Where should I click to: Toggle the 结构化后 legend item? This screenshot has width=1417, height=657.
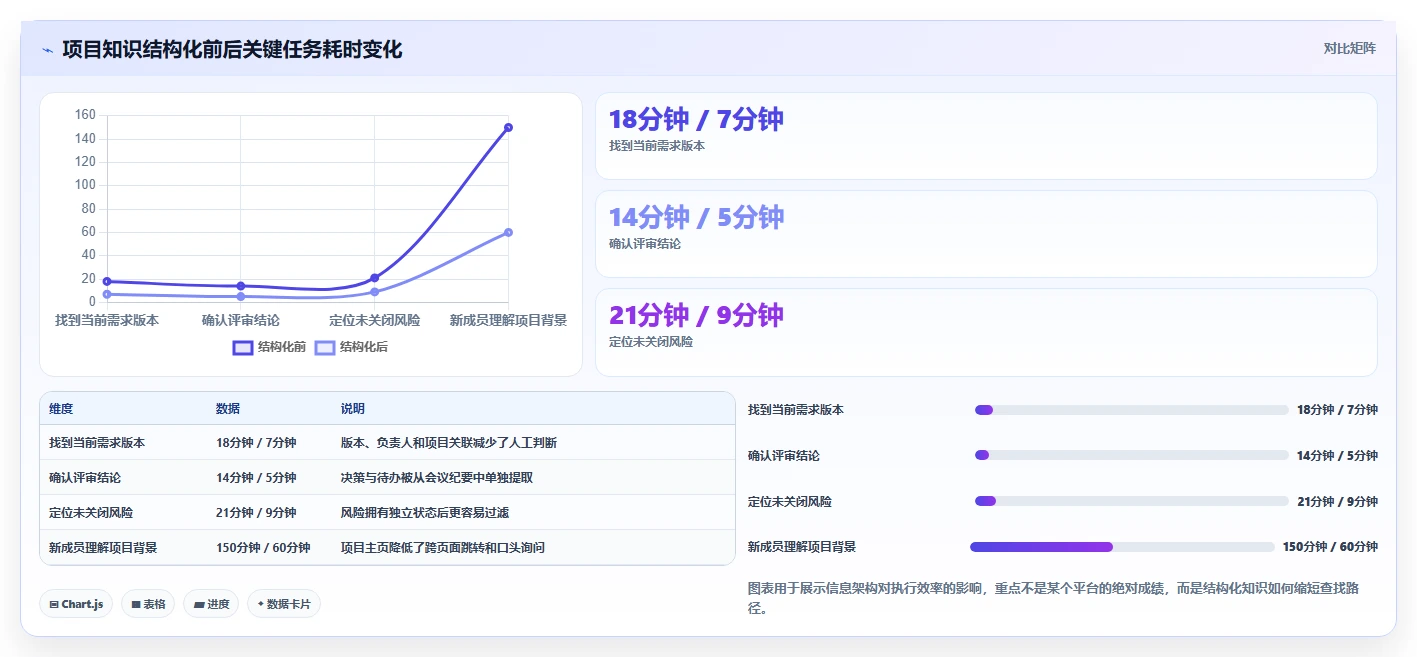(351, 347)
